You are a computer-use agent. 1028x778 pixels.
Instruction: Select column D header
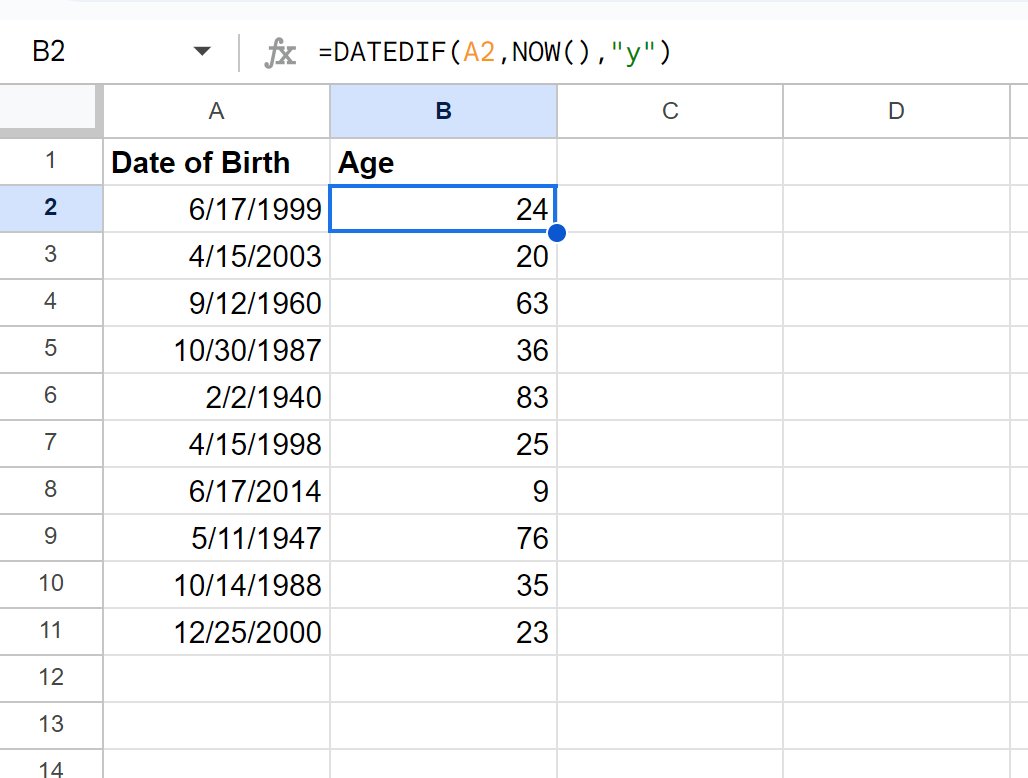(896, 111)
